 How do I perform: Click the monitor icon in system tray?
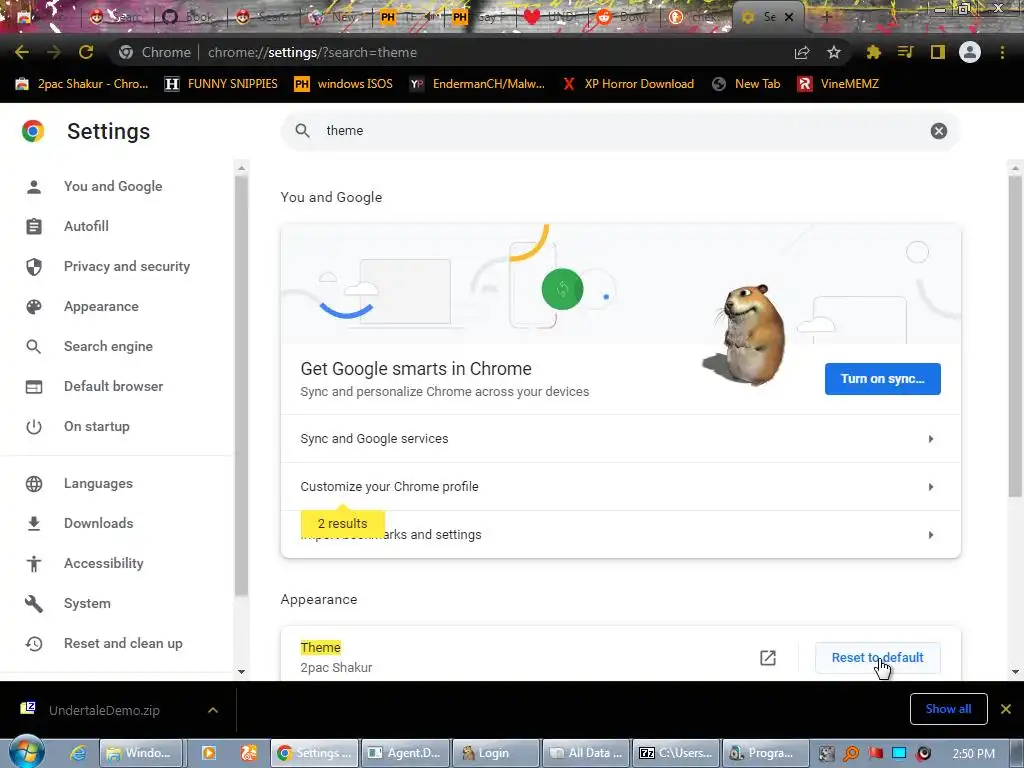point(899,753)
